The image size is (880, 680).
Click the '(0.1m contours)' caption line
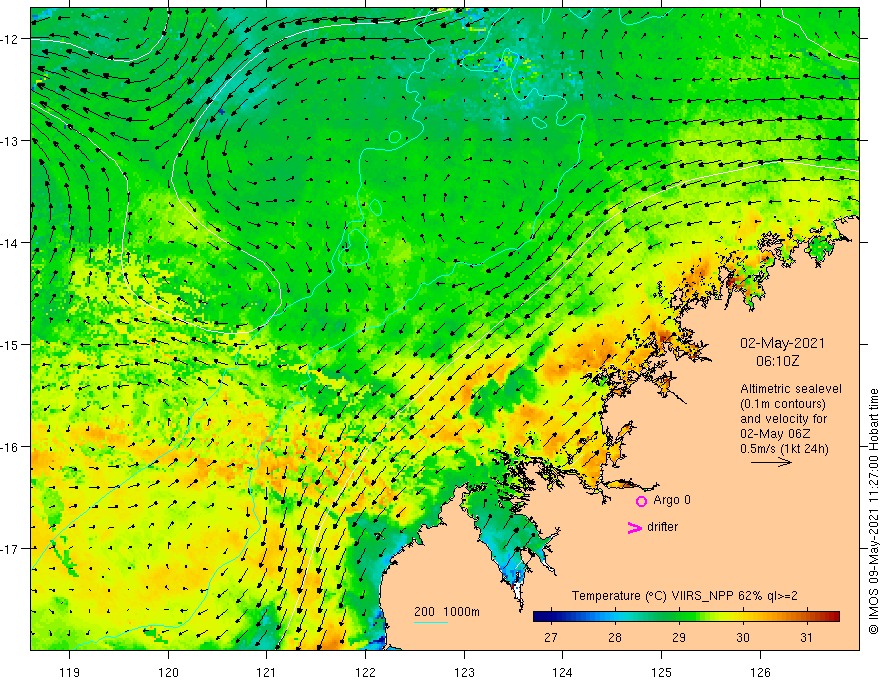[x=783, y=404]
